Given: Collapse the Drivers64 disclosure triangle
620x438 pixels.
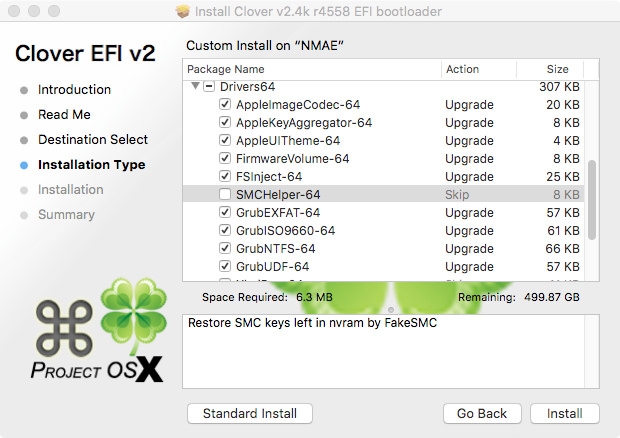Looking at the screenshot, I should tap(195, 86).
